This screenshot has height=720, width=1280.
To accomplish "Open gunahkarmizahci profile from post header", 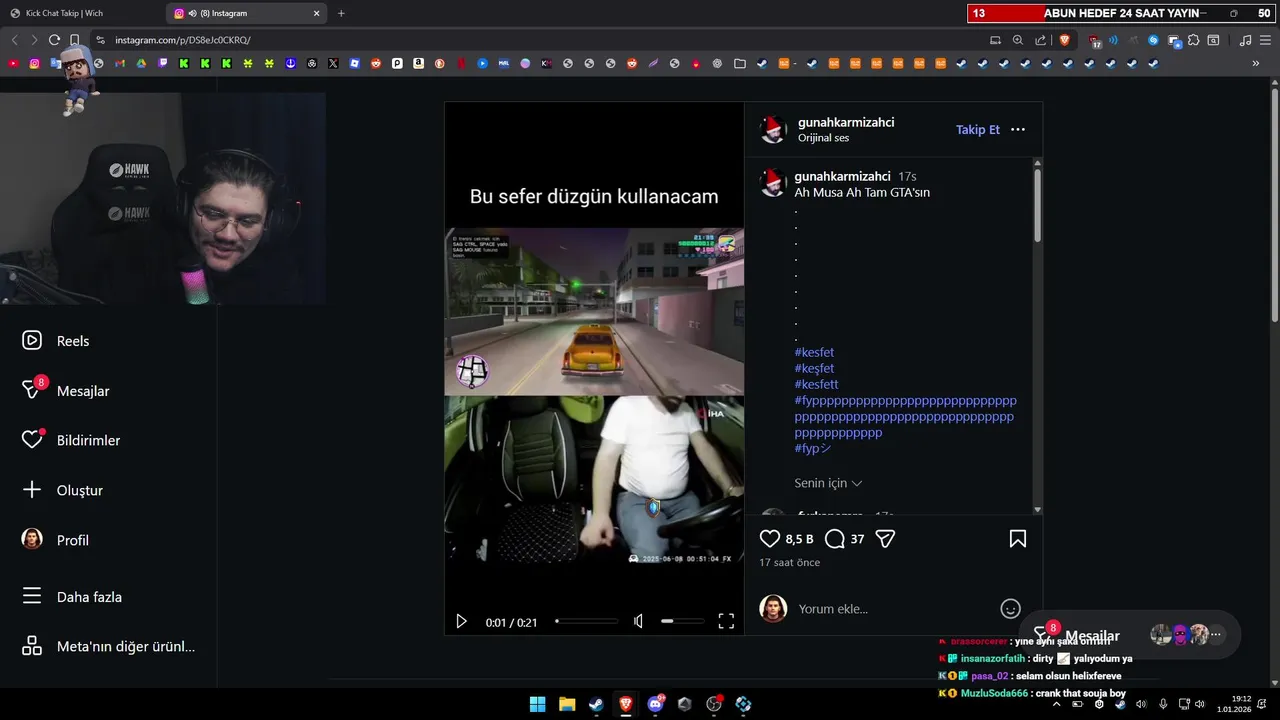I will pos(846,122).
